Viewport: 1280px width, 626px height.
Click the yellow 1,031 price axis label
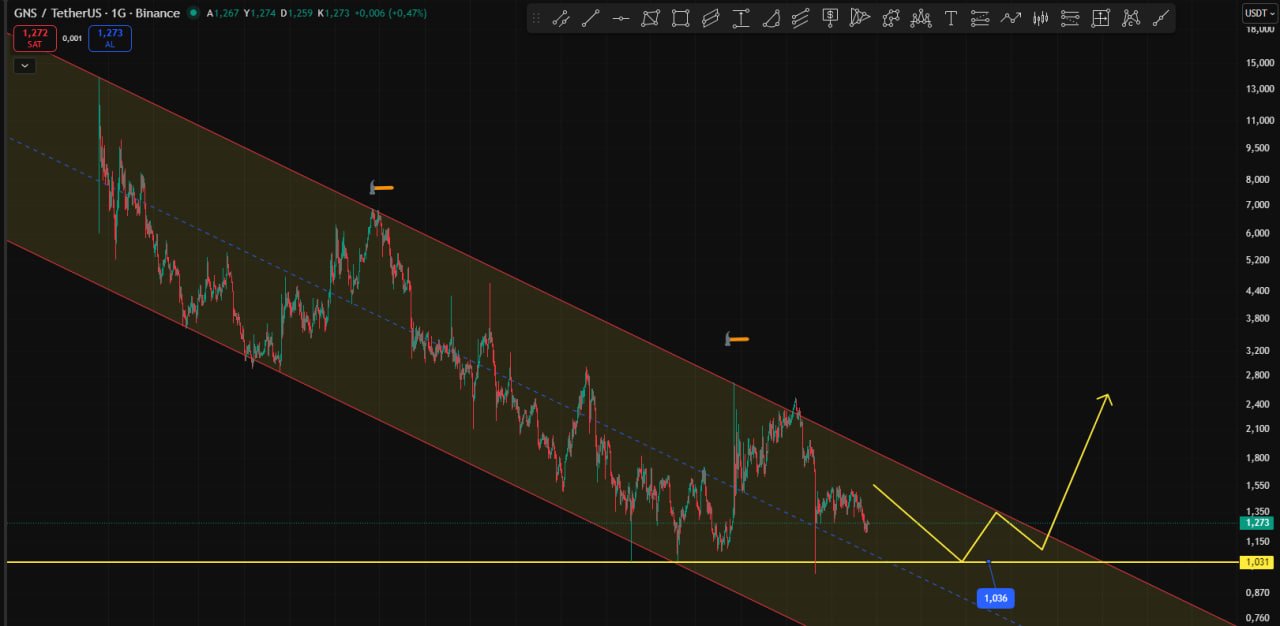pos(1256,562)
